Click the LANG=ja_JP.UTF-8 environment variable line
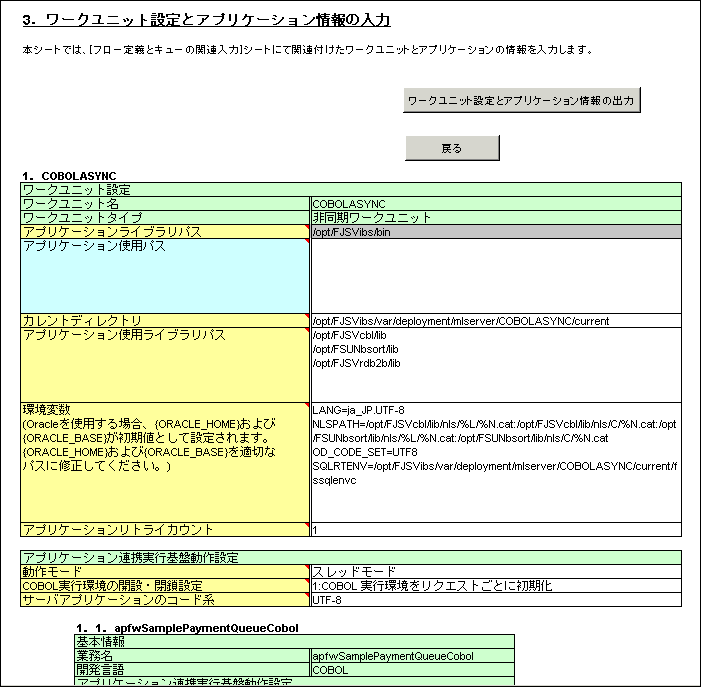 tap(358, 410)
